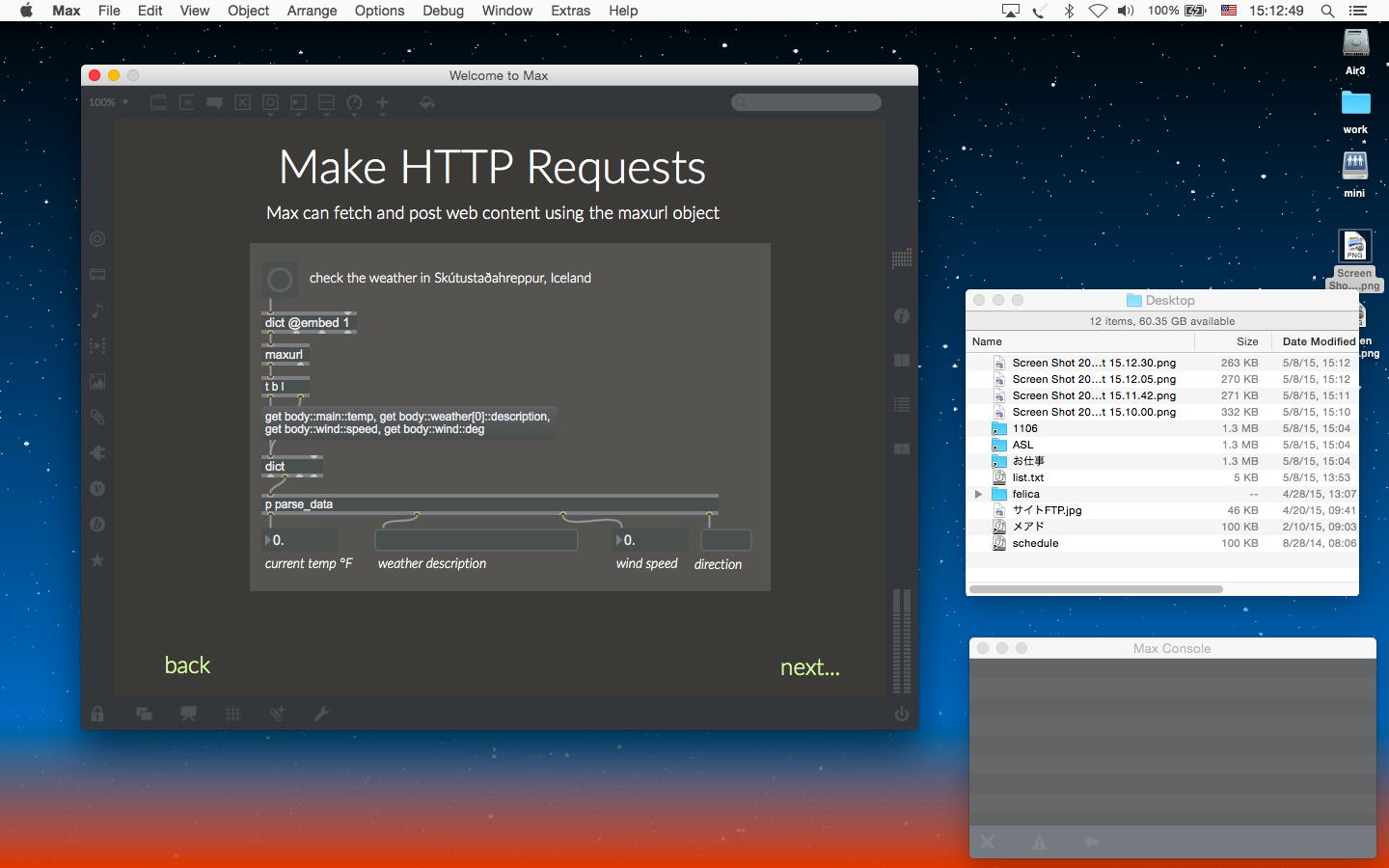Click the Finder horizontal scrollbar

coord(1096,588)
